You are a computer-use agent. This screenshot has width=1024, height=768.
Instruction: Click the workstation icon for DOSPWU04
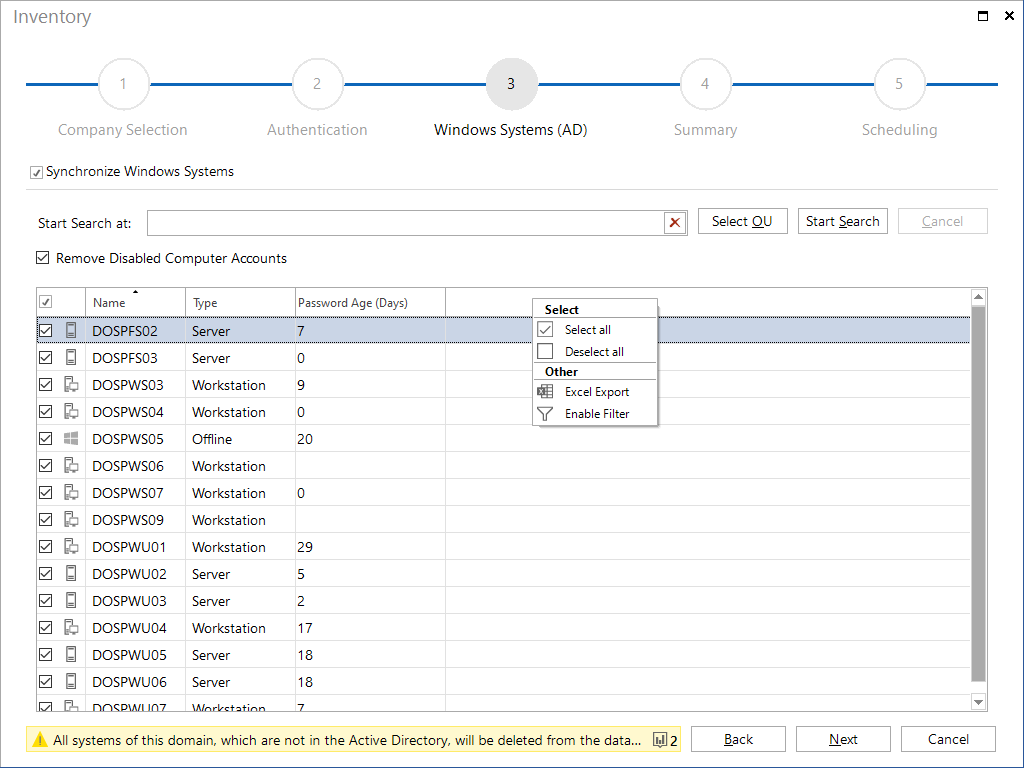tap(71, 628)
